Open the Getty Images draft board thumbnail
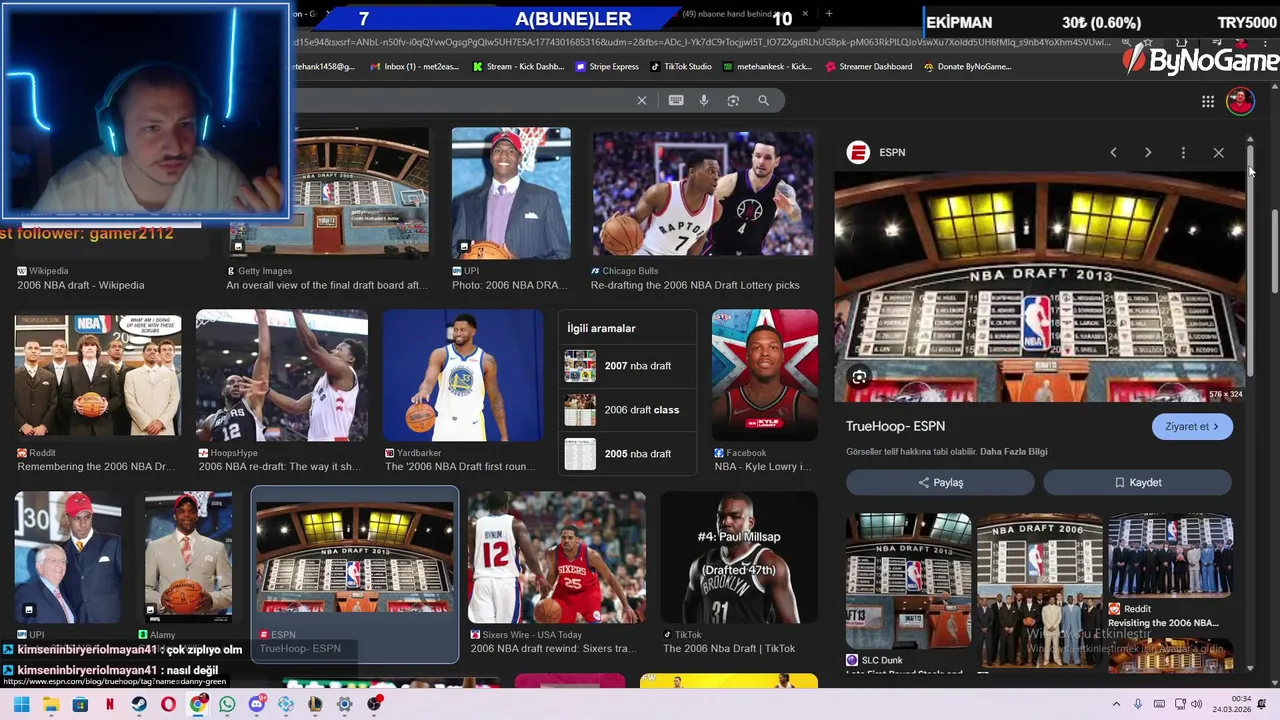The image size is (1280, 720). (x=328, y=192)
